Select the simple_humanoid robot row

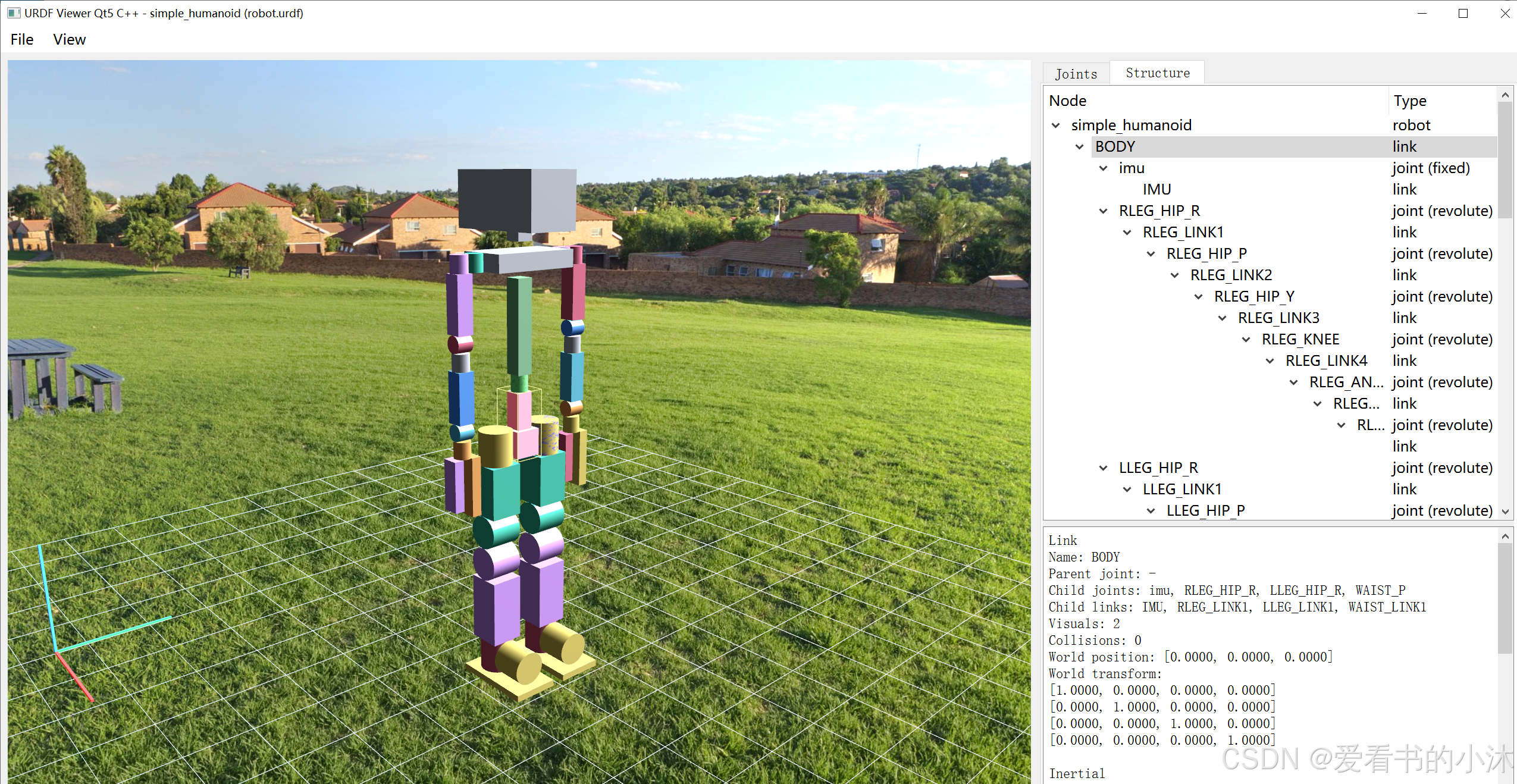(1271, 126)
